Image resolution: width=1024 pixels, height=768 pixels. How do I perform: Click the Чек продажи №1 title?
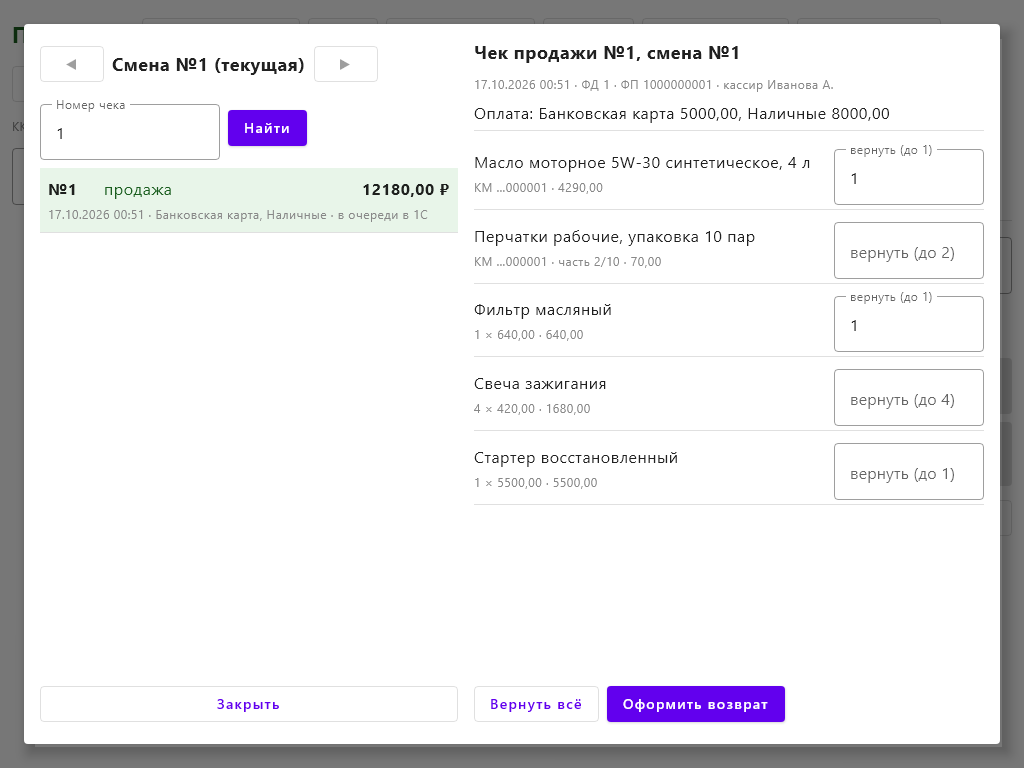[x=607, y=53]
